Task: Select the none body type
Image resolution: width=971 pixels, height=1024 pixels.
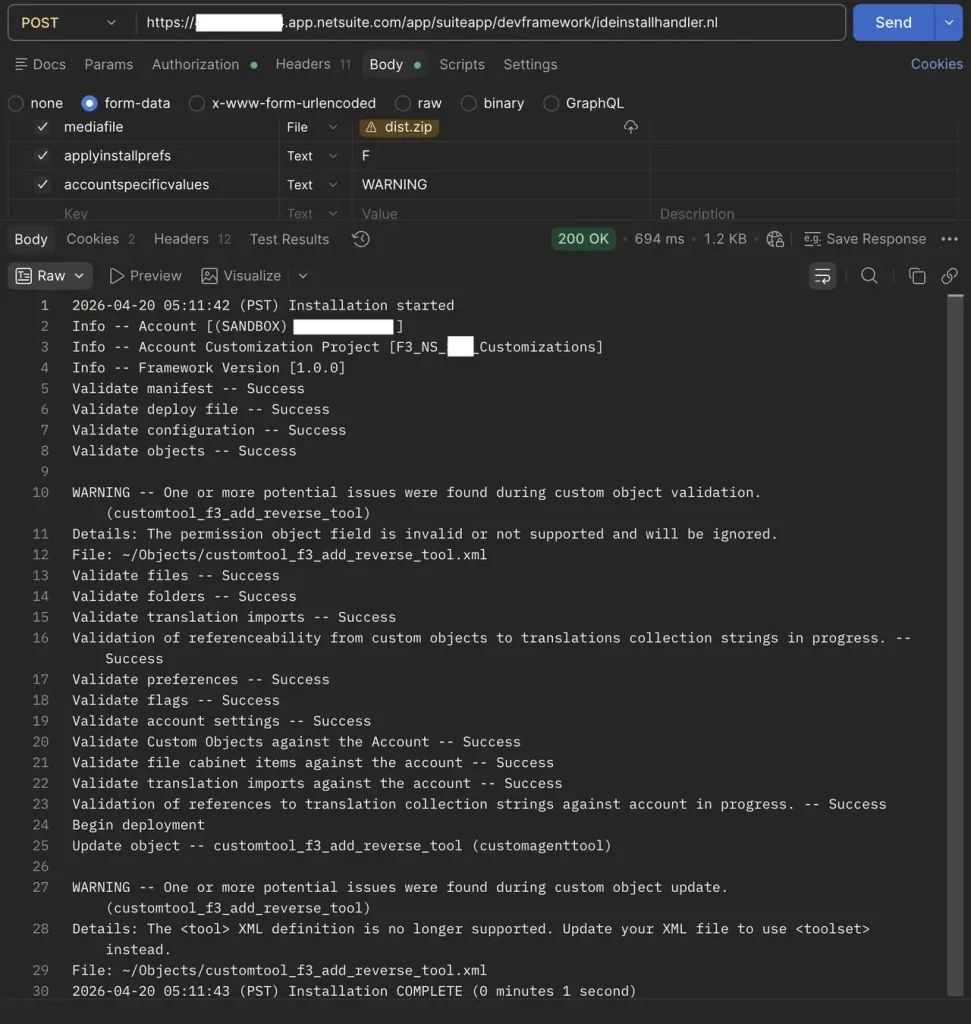Action: pos(16,103)
